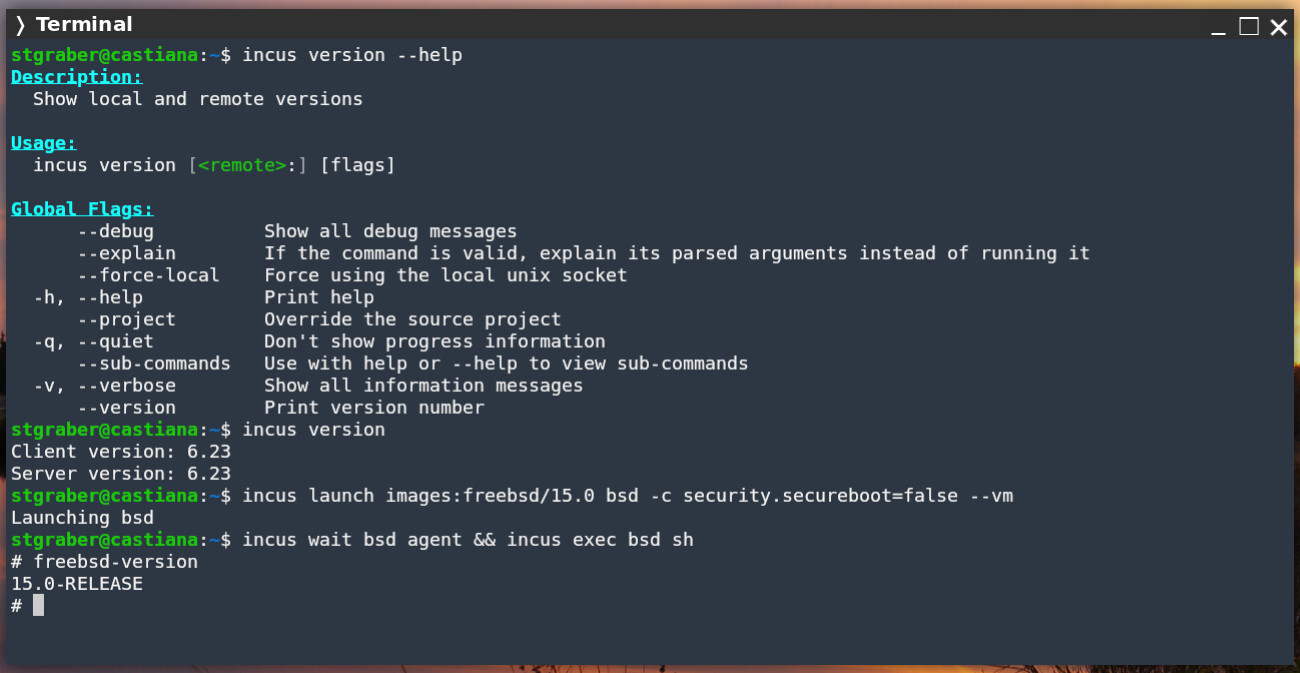Click the underlined Description: heading

(76, 77)
